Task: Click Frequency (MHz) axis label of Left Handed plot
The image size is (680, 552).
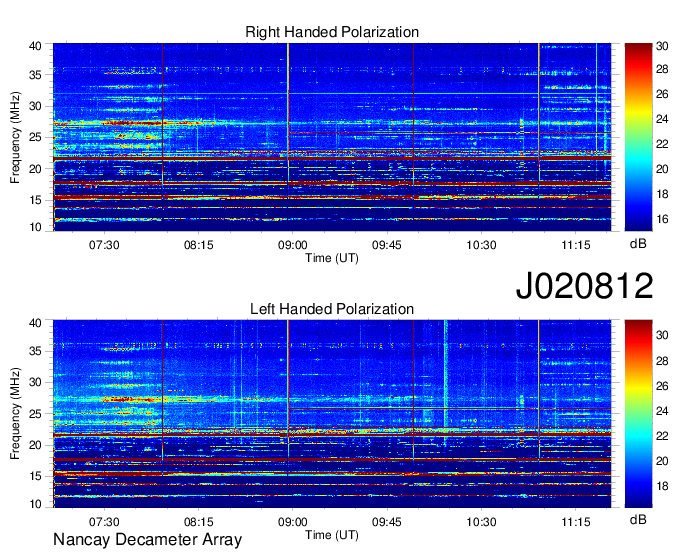Action: (15, 414)
